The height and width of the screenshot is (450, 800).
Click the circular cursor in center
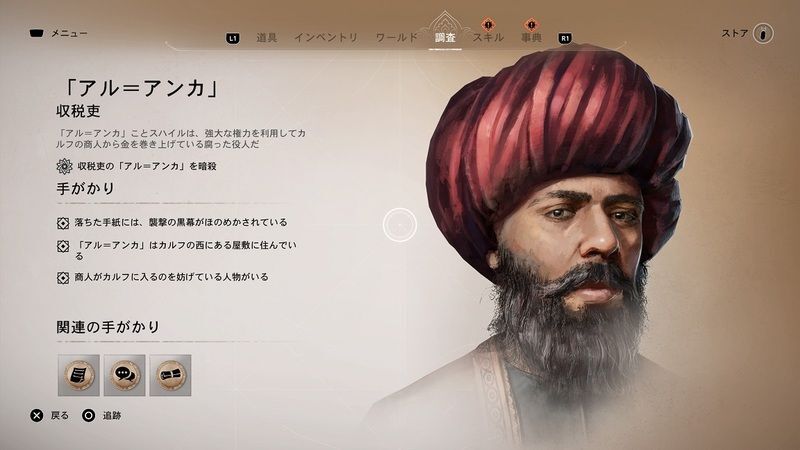tap(400, 224)
